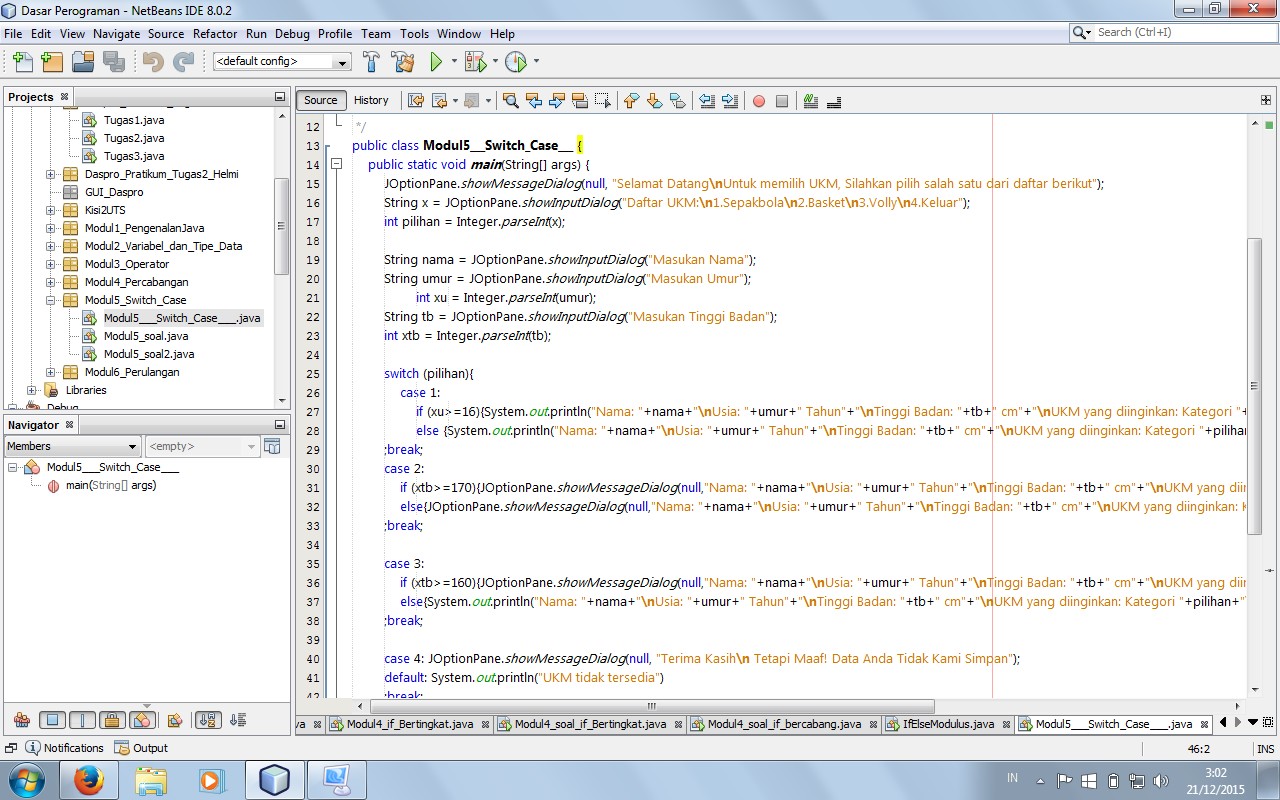Click the Source view button

[x=321, y=100]
